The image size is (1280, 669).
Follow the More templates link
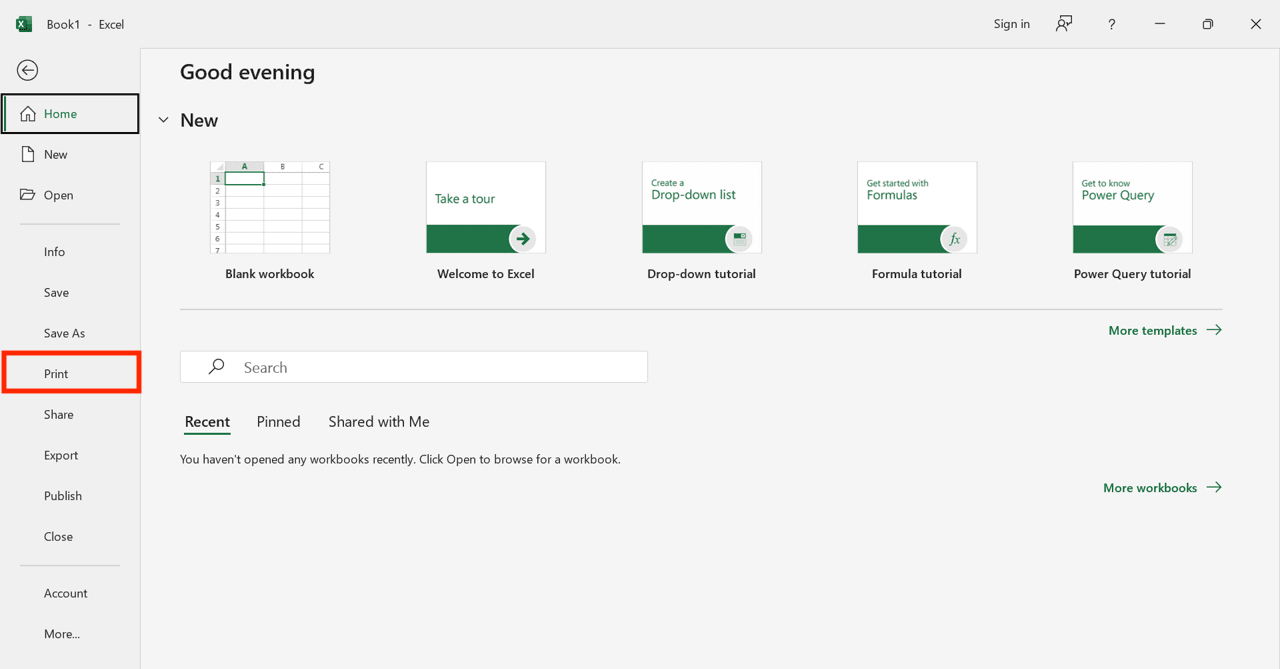tap(1165, 330)
